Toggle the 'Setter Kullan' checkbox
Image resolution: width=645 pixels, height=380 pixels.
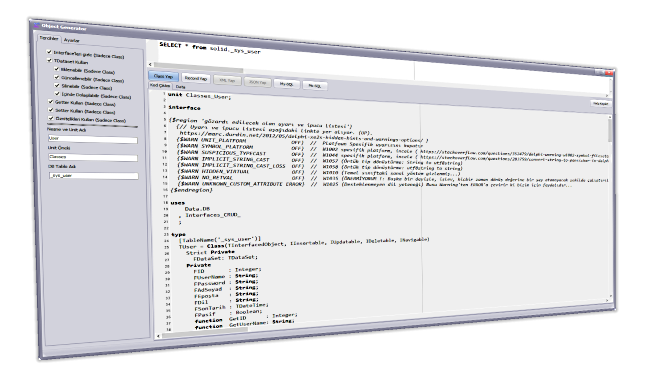point(51,110)
